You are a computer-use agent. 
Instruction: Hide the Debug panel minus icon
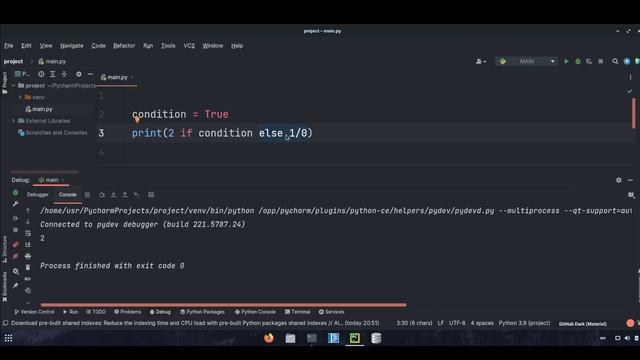(x=630, y=180)
